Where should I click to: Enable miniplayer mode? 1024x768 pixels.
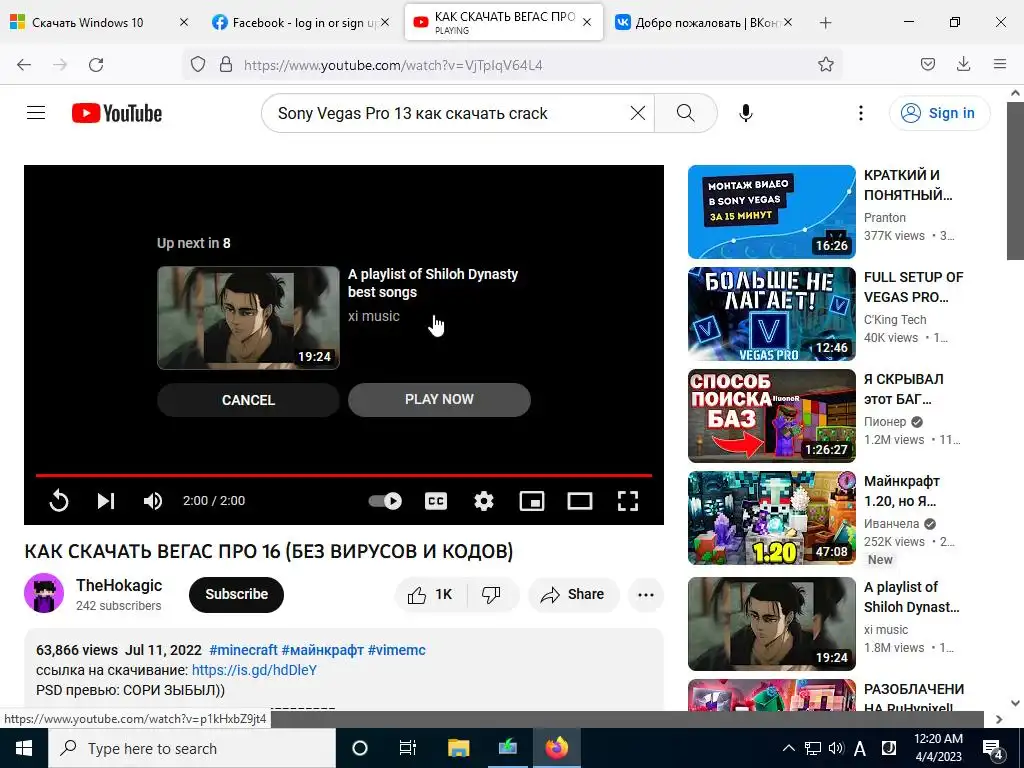coord(532,501)
